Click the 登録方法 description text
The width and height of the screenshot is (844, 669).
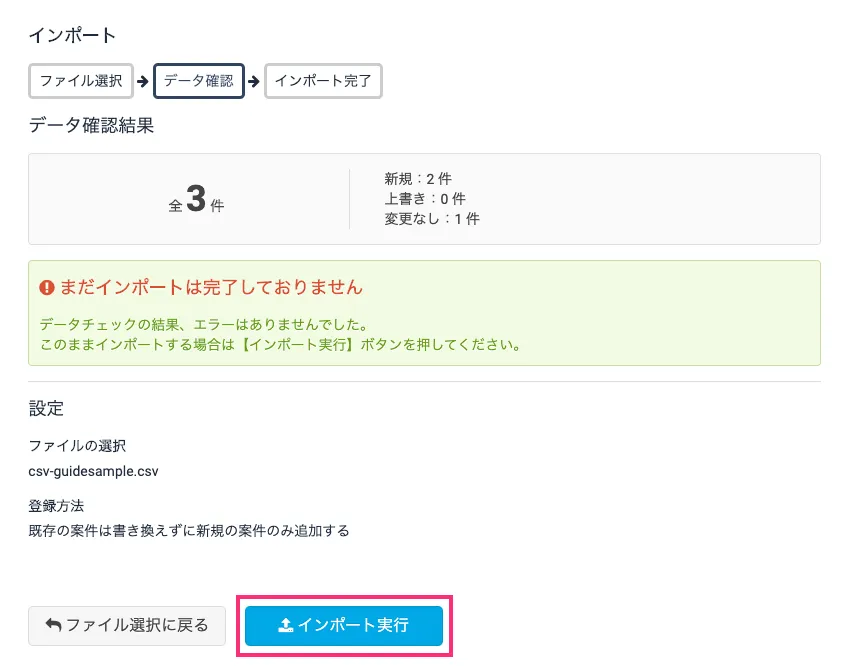(x=189, y=530)
